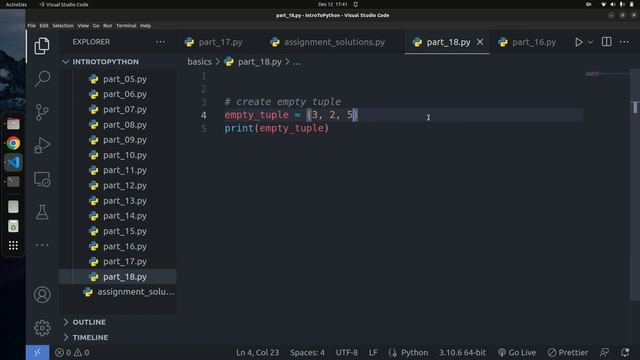The width and height of the screenshot is (640, 360).
Task: Click the remote window indicator in status bar
Action: point(37,352)
